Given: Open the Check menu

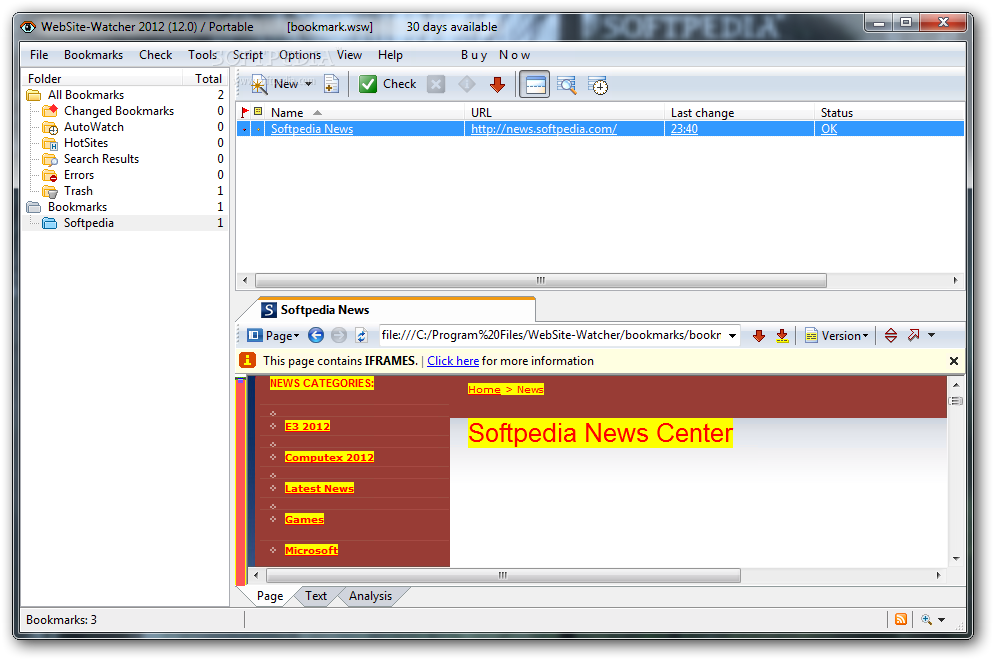Looking at the screenshot, I should (155, 55).
